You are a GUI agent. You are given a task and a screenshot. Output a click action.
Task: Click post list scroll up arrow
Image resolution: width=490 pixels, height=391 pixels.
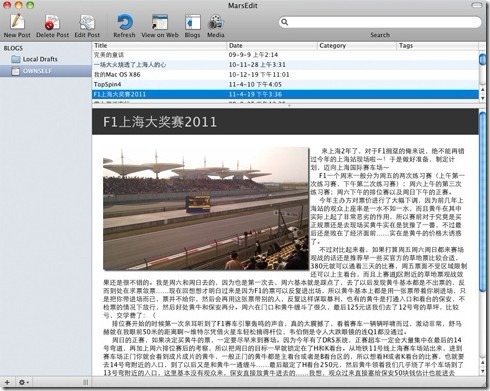pyautogui.click(x=482, y=90)
